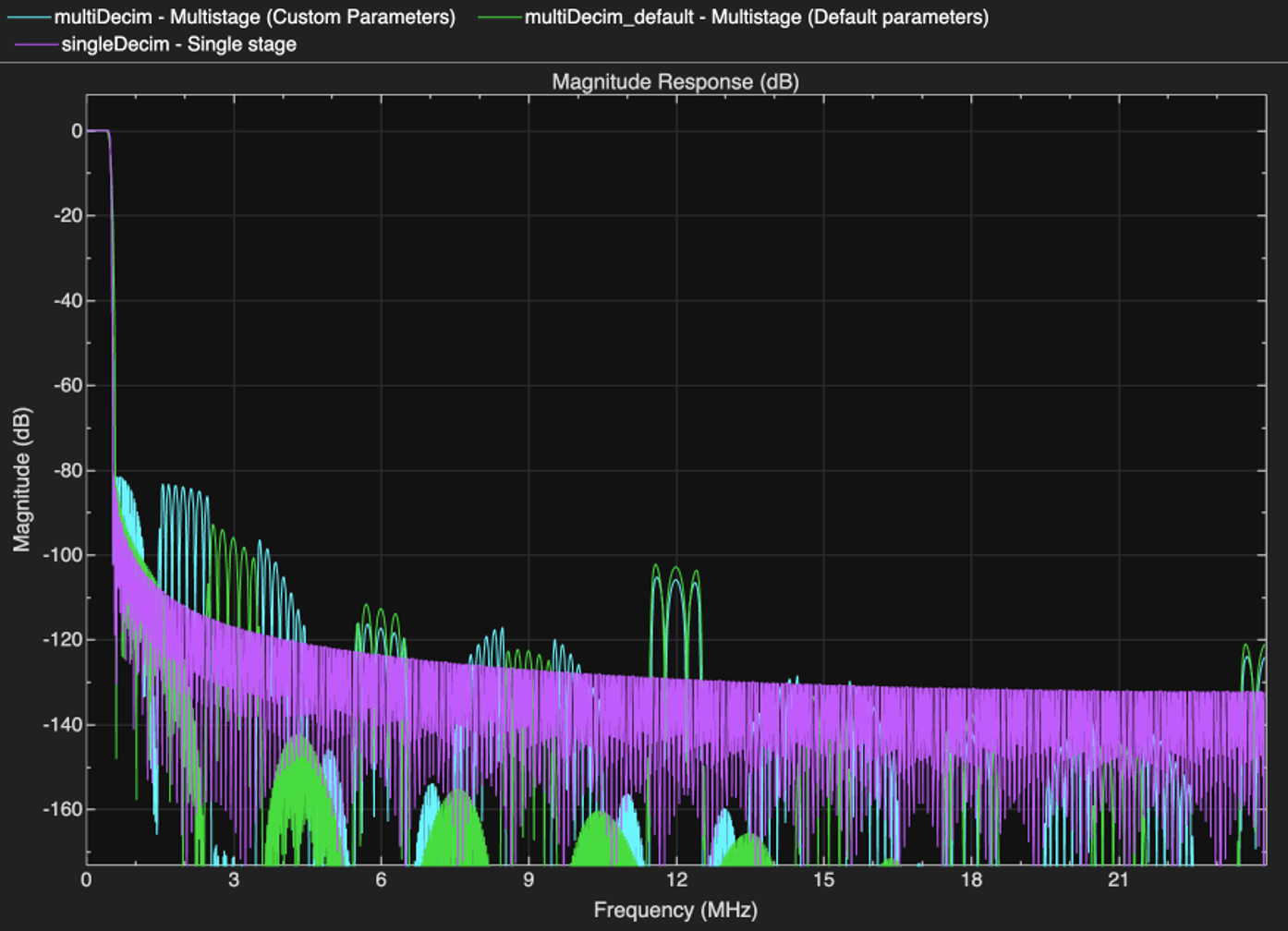The width and height of the screenshot is (1288, 931).
Task: Click the 21 tick on the frequency axis
Action: click(x=1118, y=879)
